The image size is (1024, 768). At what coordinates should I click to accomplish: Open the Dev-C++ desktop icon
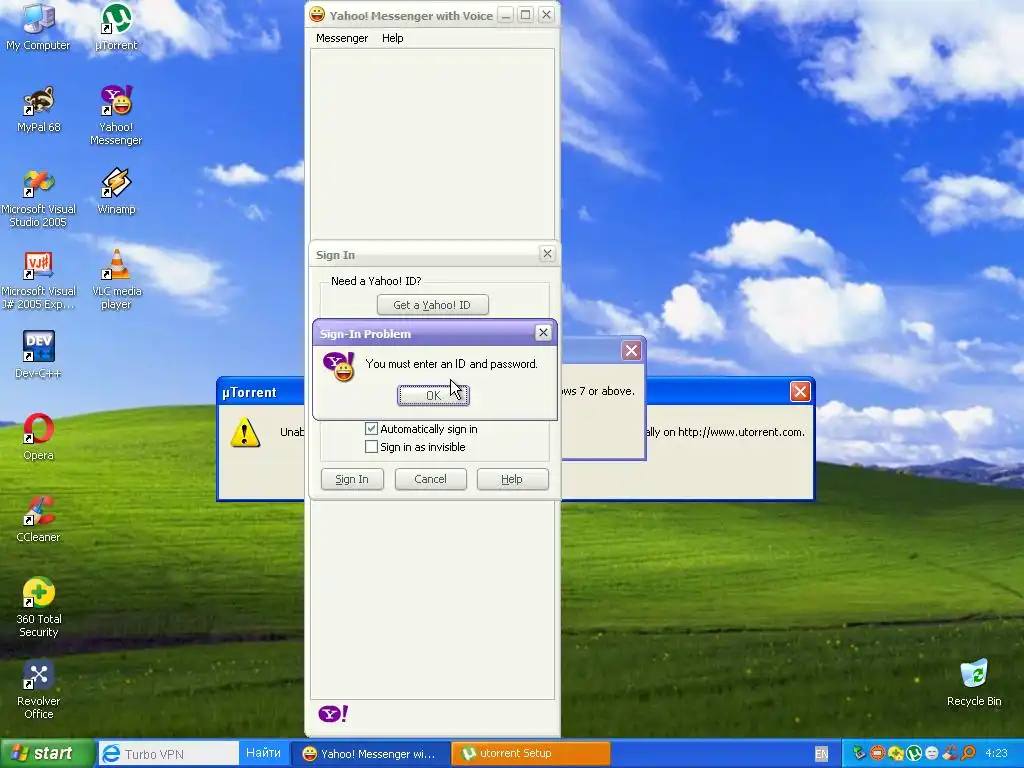point(39,355)
